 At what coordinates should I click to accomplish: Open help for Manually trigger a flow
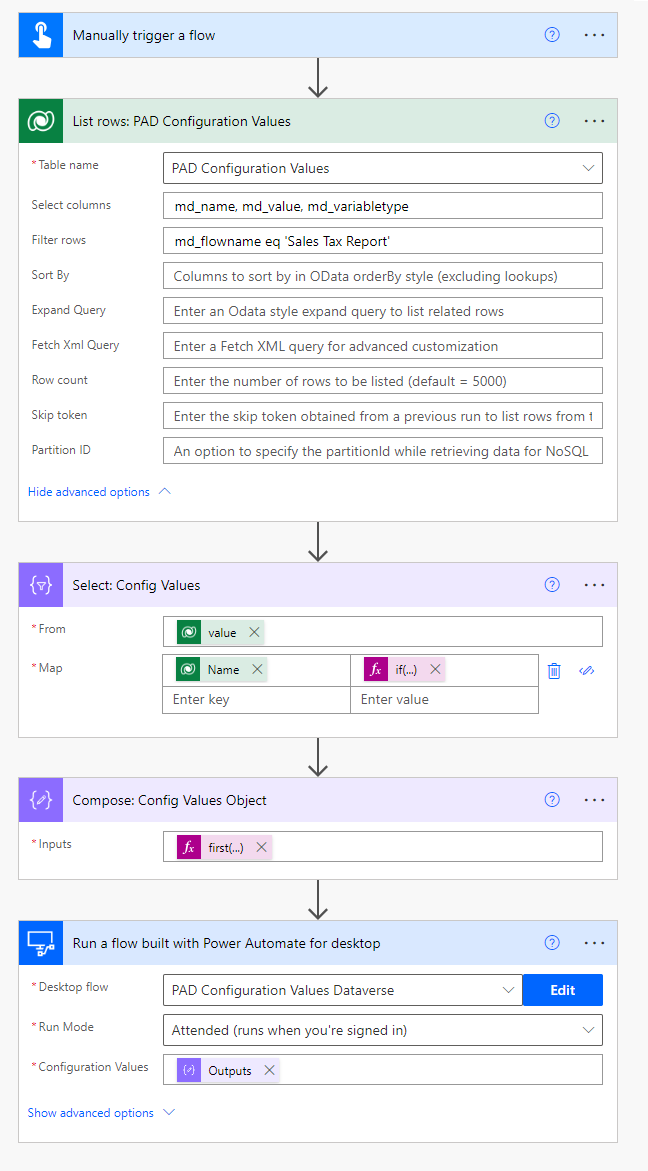(552, 35)
